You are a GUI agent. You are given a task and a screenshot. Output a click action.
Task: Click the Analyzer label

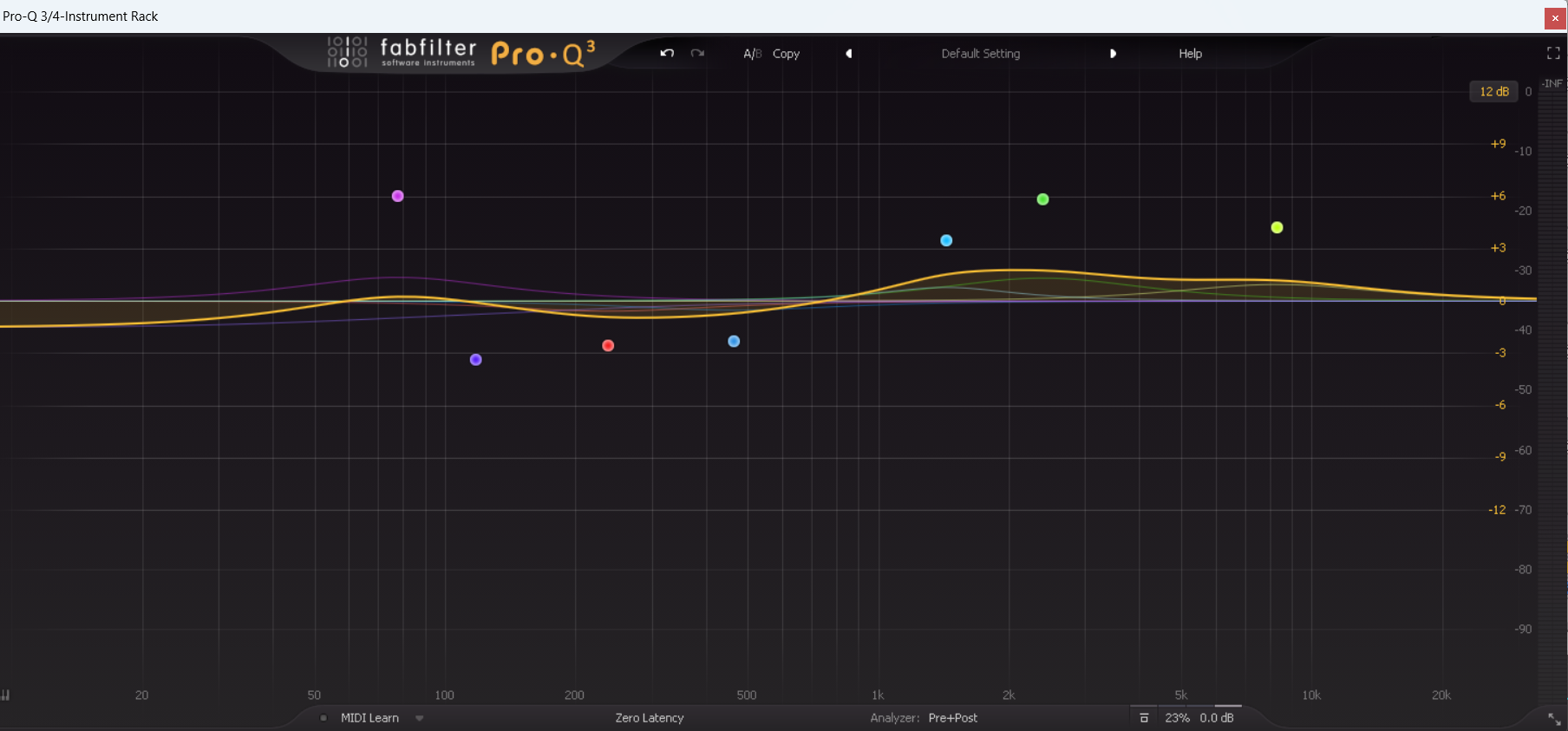coord(895,718)
